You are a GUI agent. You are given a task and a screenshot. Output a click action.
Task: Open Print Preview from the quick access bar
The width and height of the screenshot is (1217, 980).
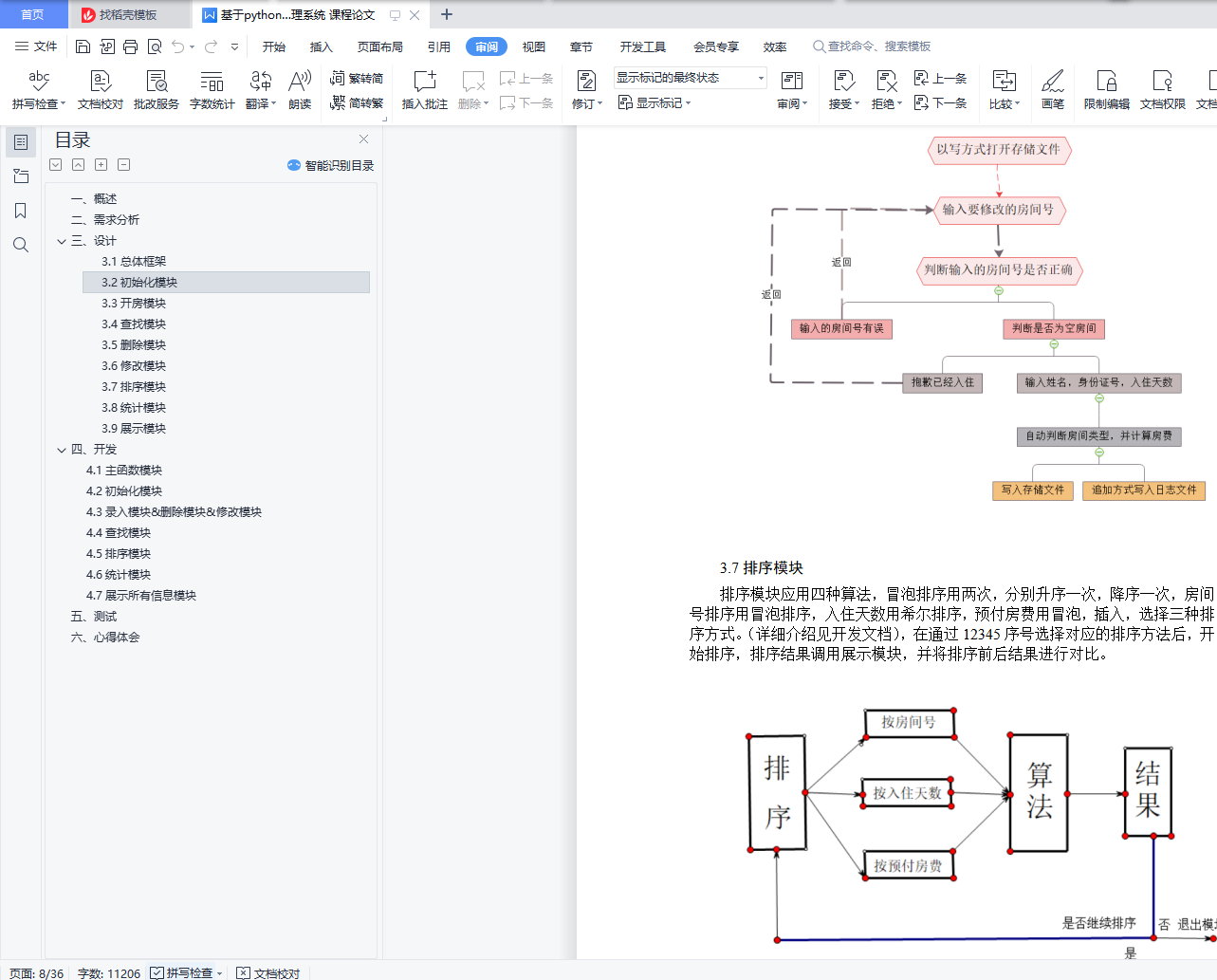154,46
